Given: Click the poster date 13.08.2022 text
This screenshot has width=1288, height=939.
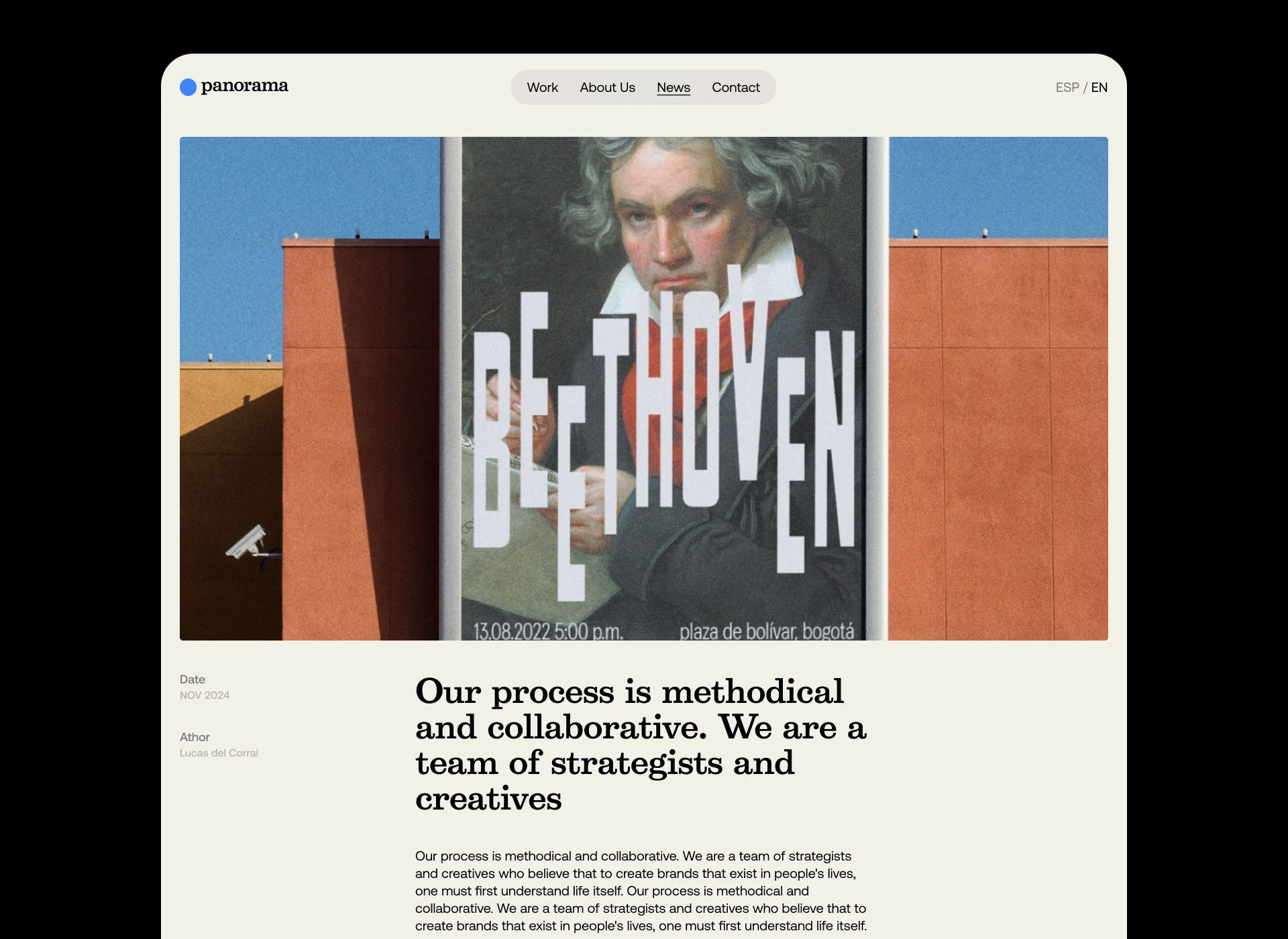Looking at the screenshot, I should pyautogui.click(x=548, y=631).
